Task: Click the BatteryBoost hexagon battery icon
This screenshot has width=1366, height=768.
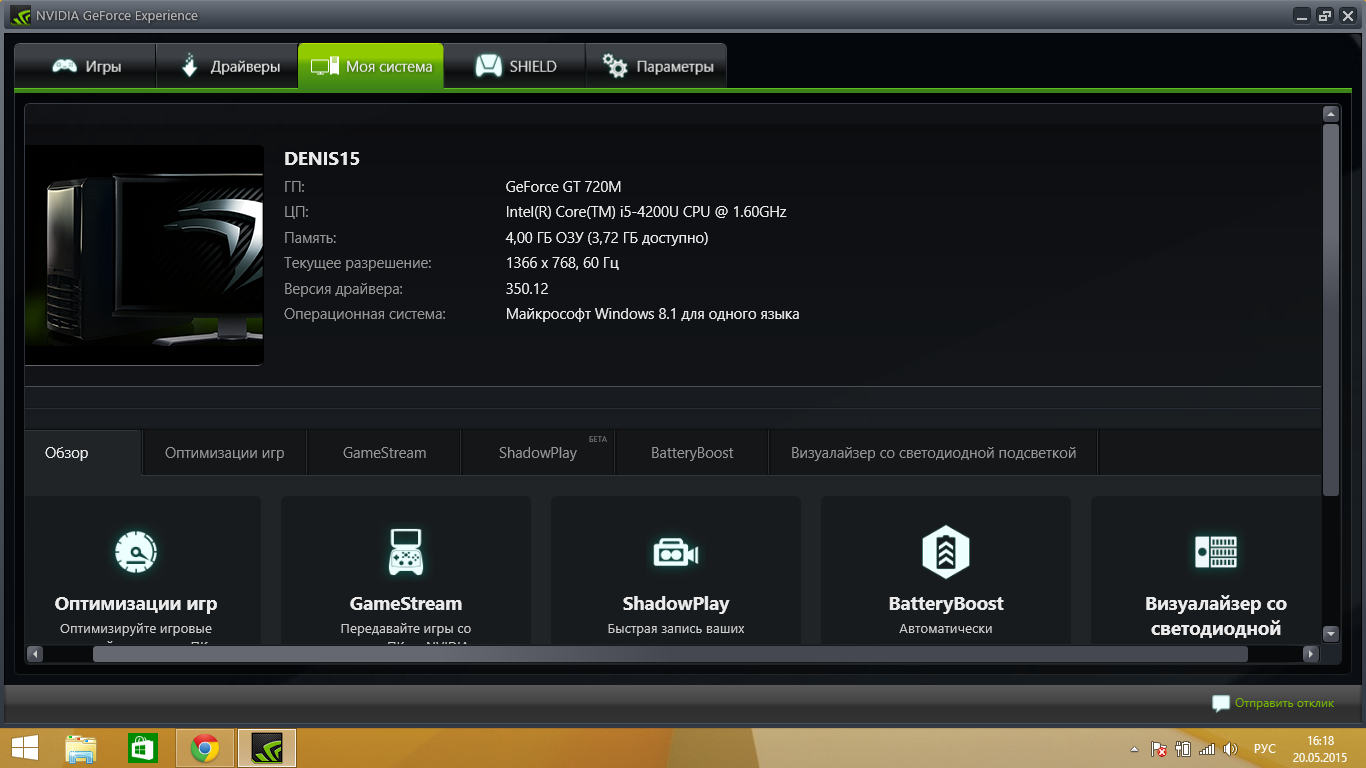Action: (946, 551)
